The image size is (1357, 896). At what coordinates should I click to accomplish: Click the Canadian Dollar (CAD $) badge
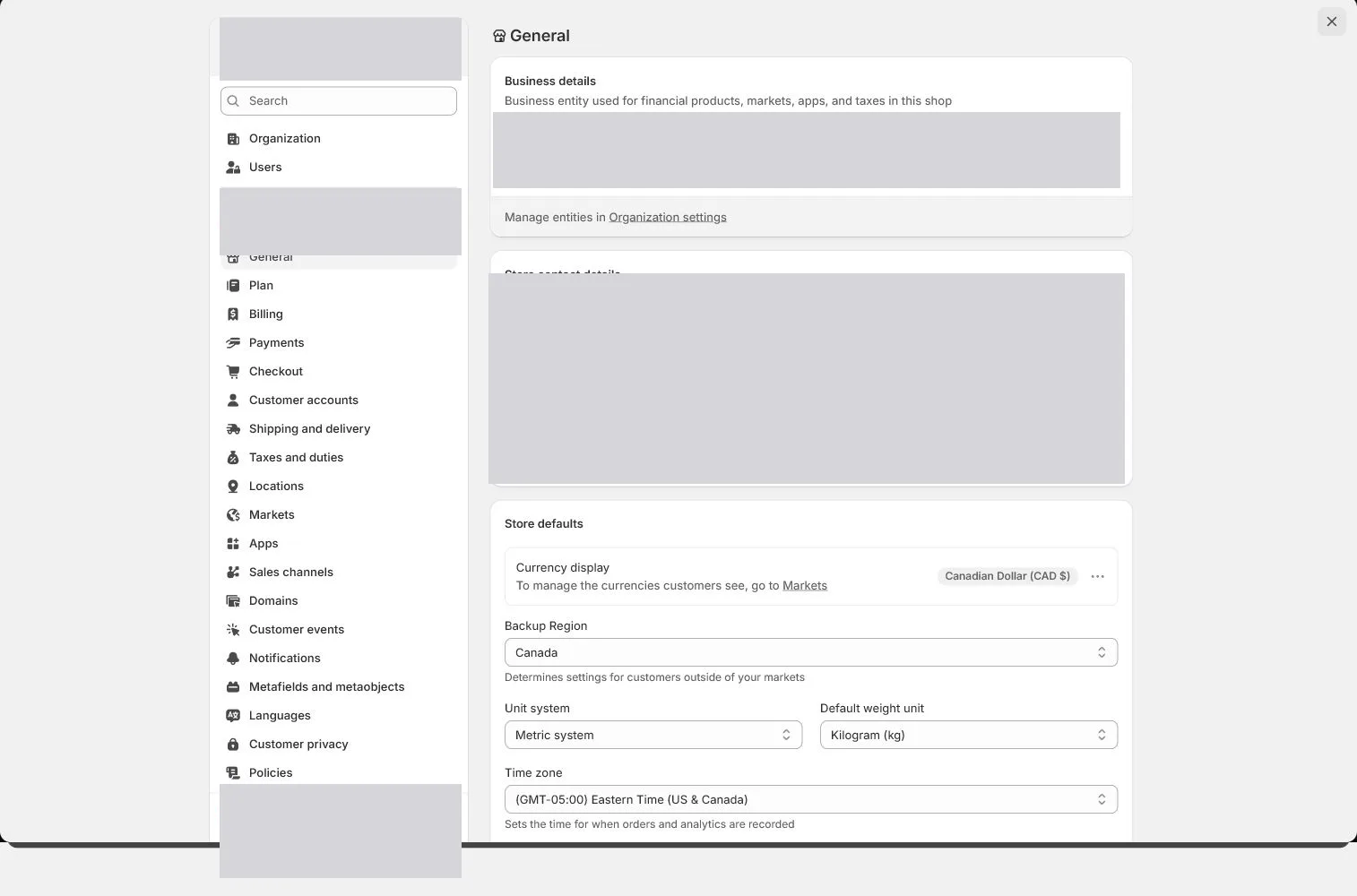click(x=1007, y=576)
